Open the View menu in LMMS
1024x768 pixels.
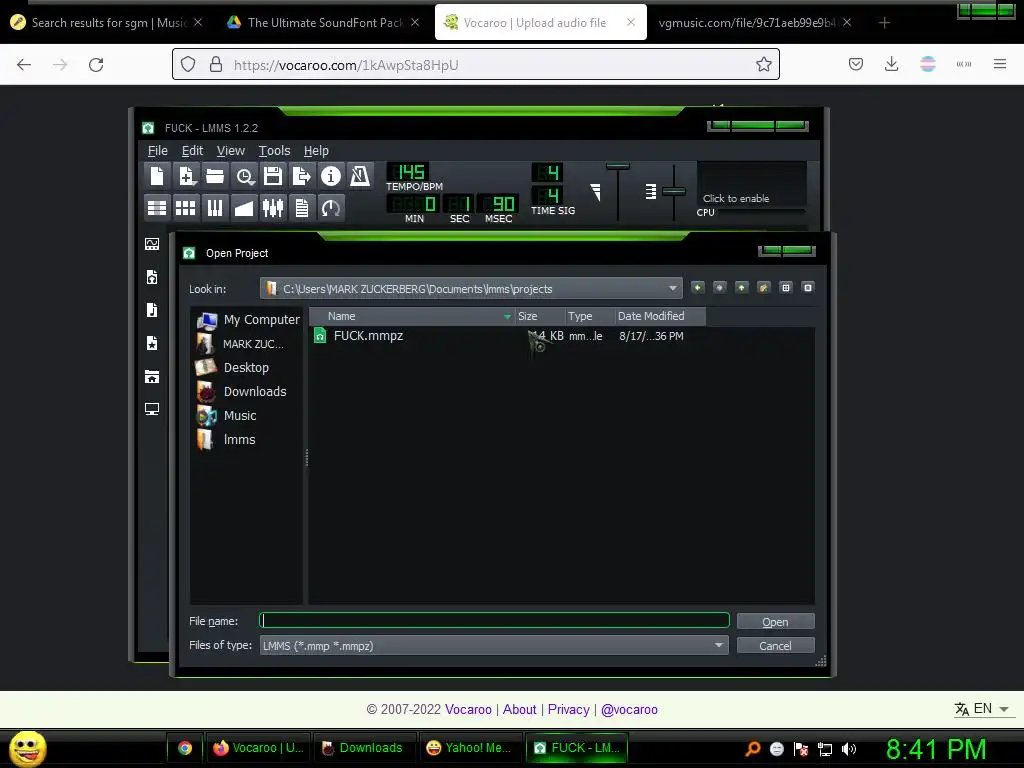click(231, 151)
